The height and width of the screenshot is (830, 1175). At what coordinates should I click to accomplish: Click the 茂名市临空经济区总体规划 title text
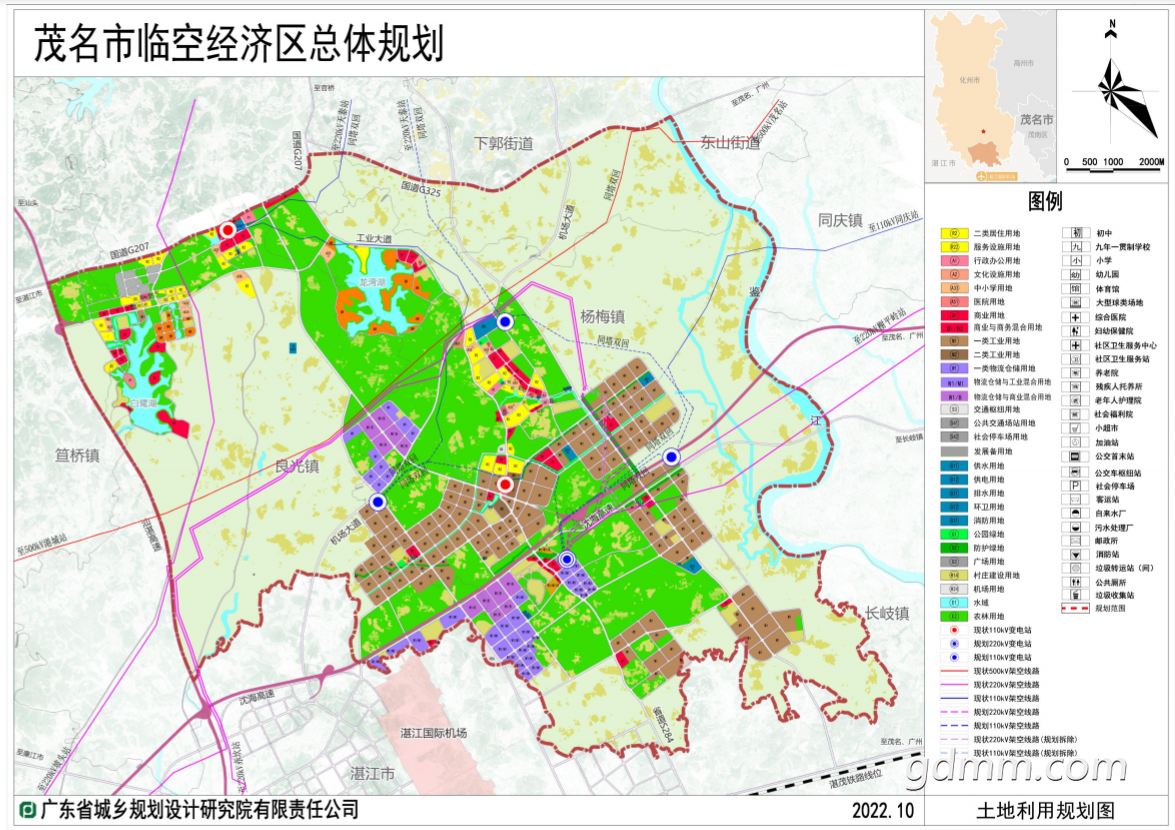[x=239, y=43]
